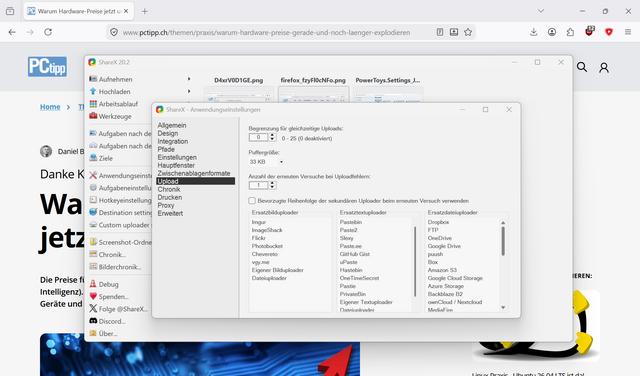Screen dimensions: 640x376
Task: Select Erweitert settings category
Action: [170, 213]
